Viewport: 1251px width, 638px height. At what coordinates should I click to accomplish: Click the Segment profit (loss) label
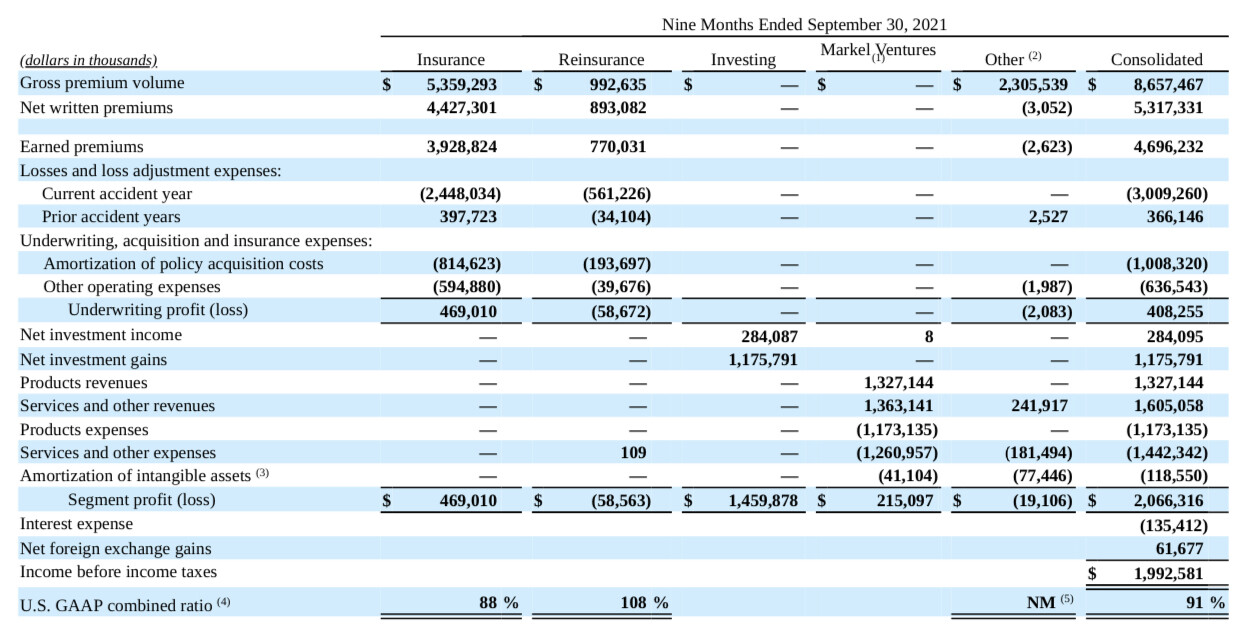tap(142, 499)
